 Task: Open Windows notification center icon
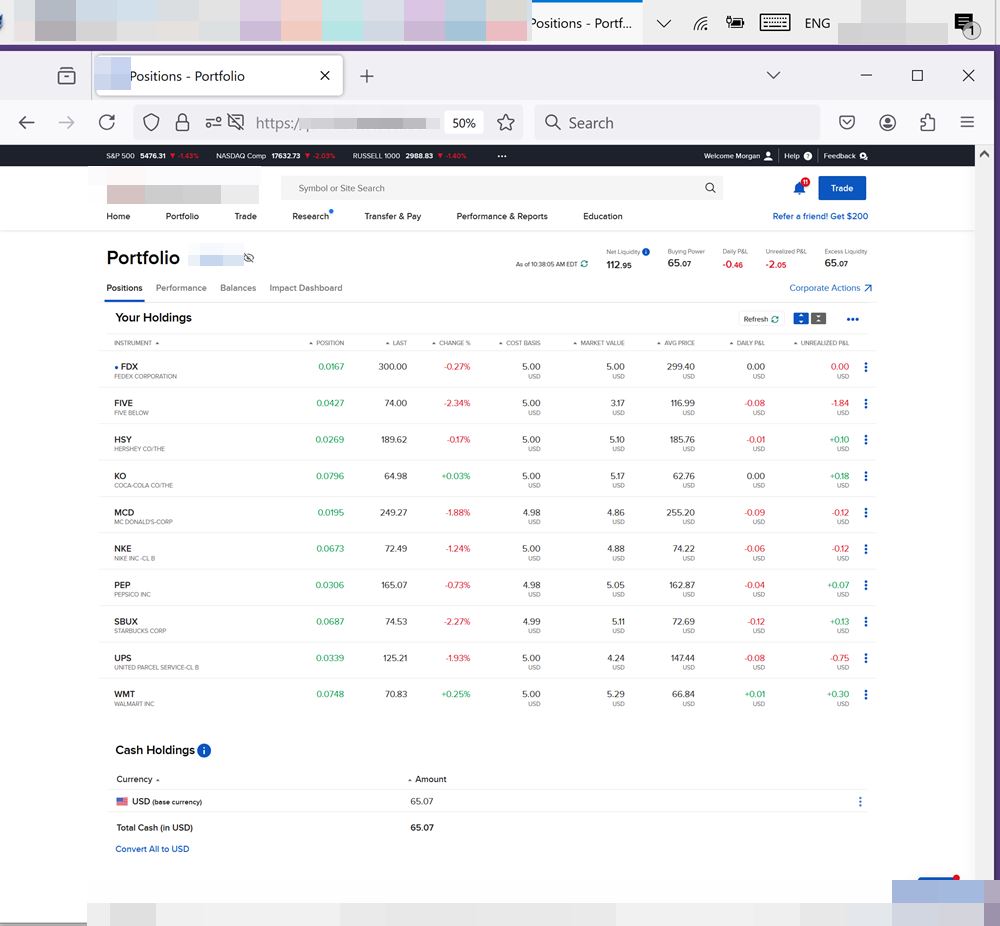[x=966, y=24]
